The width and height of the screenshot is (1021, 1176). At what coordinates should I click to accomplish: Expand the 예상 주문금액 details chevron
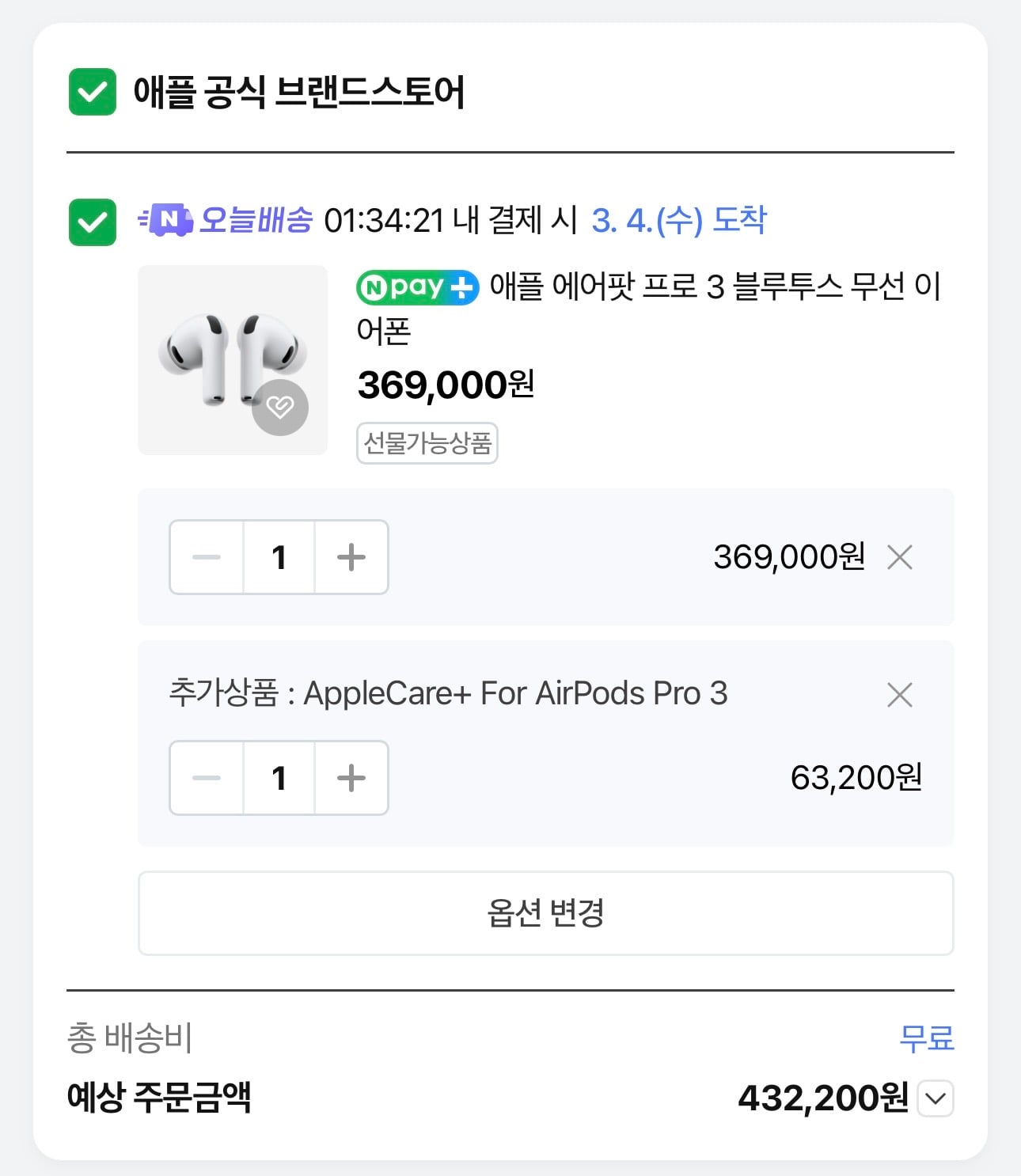pos(936,1098)
